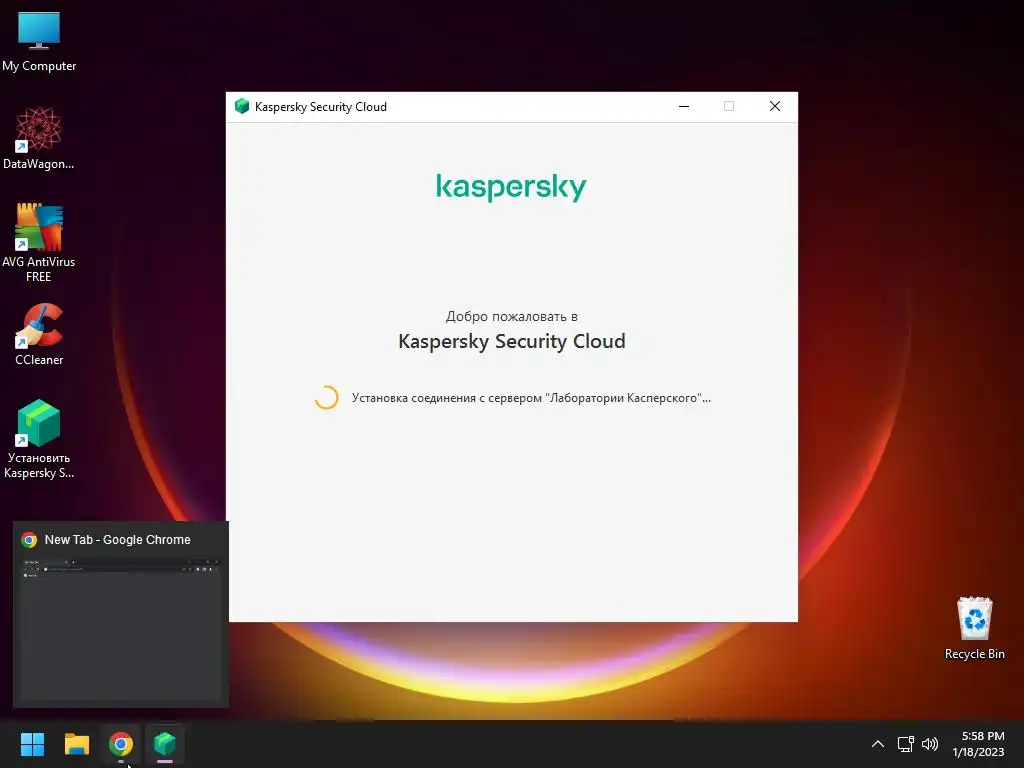Click the green kaspersky logo
1024x768 pixels.
[x=511, y=187]
